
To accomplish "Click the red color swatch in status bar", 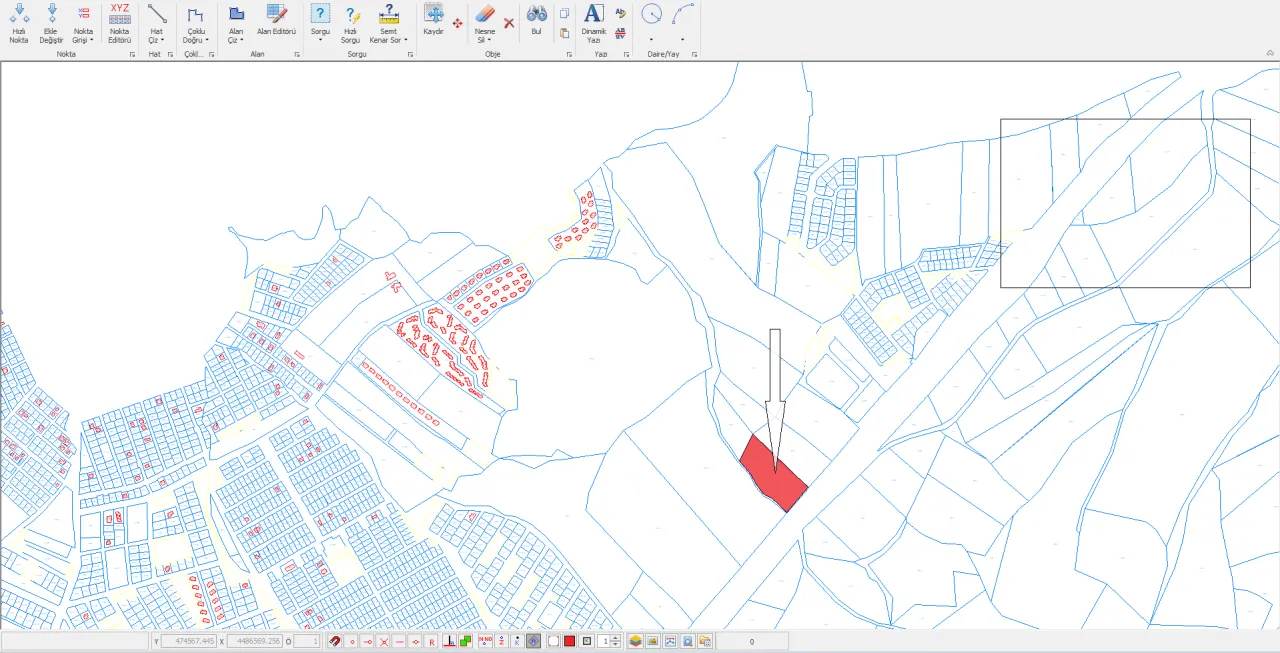I will click(569, 641).
